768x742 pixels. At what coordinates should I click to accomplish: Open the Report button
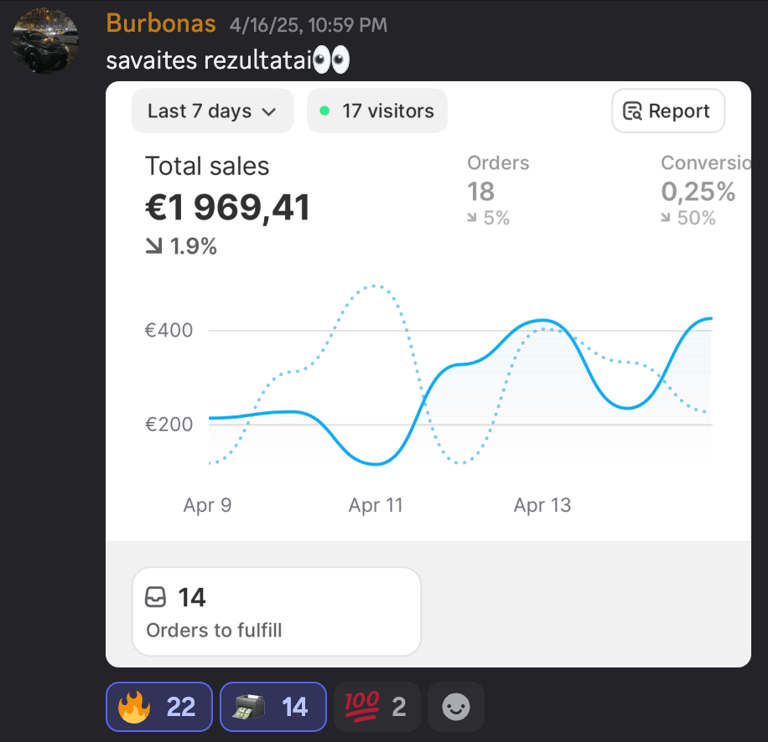[x=667, y=111]
